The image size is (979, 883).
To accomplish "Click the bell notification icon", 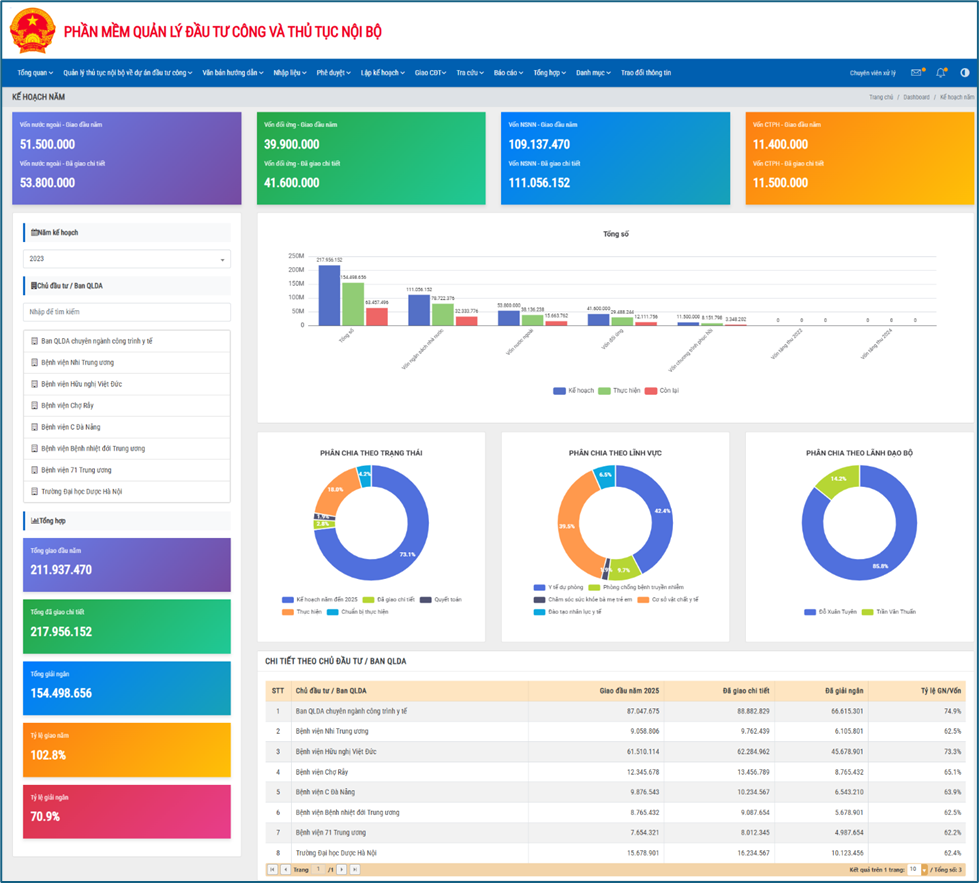I will tap(941, 73).
